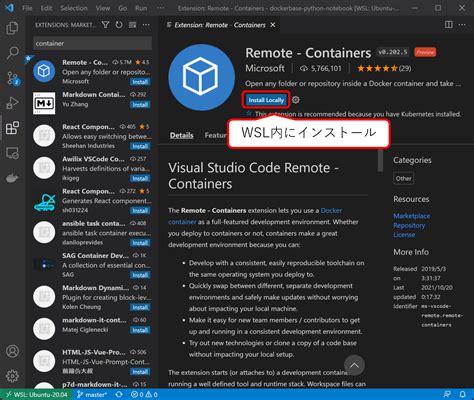
Task: Click the extension search field containing 'container'
Action: tap(93, 43)
